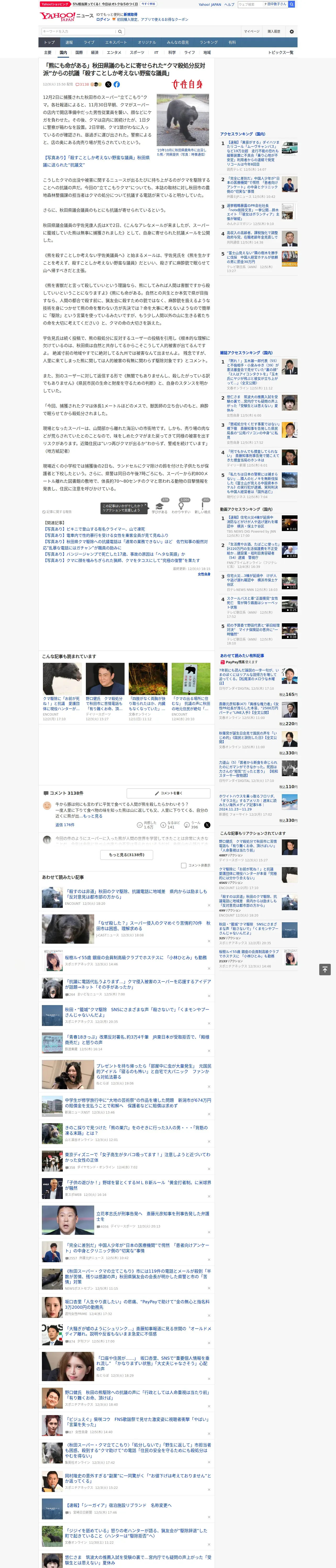The width and height of the screenshot is (336, 1568).
Task: Click the first commenter's avatar icon
Action: coord(47,805)
